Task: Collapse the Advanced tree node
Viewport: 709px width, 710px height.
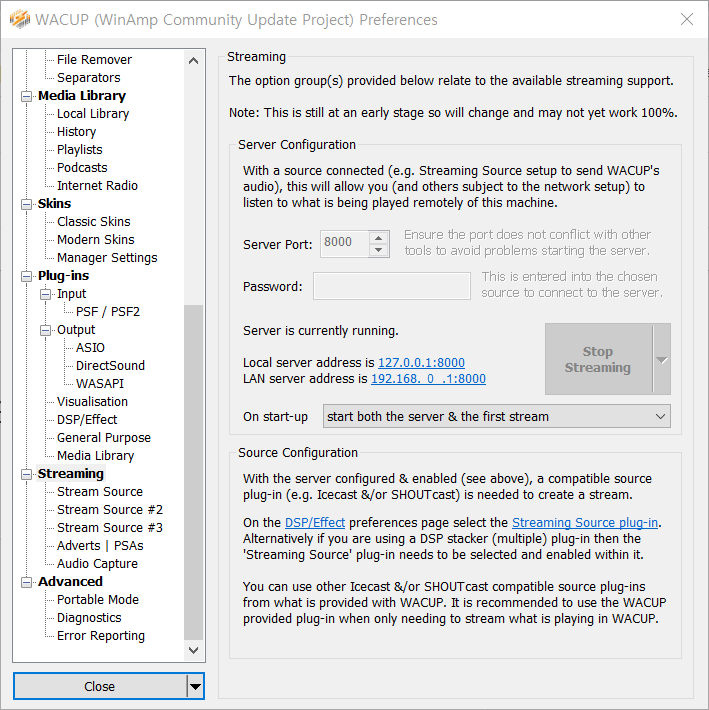Action: pyautogui.click(x=27, y=582)
